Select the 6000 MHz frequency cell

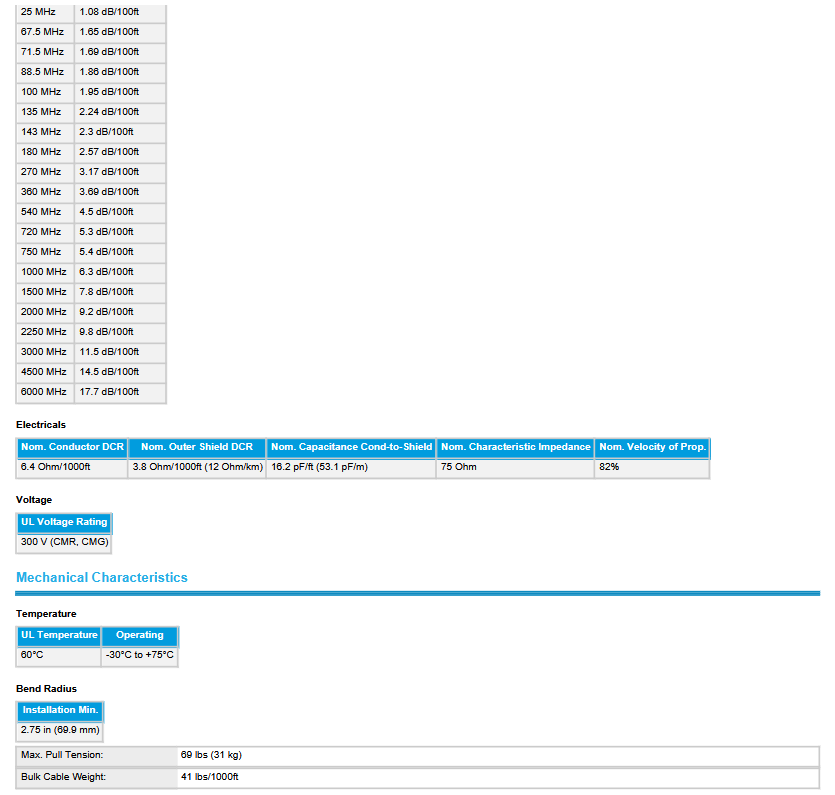[x=45, y=391]
